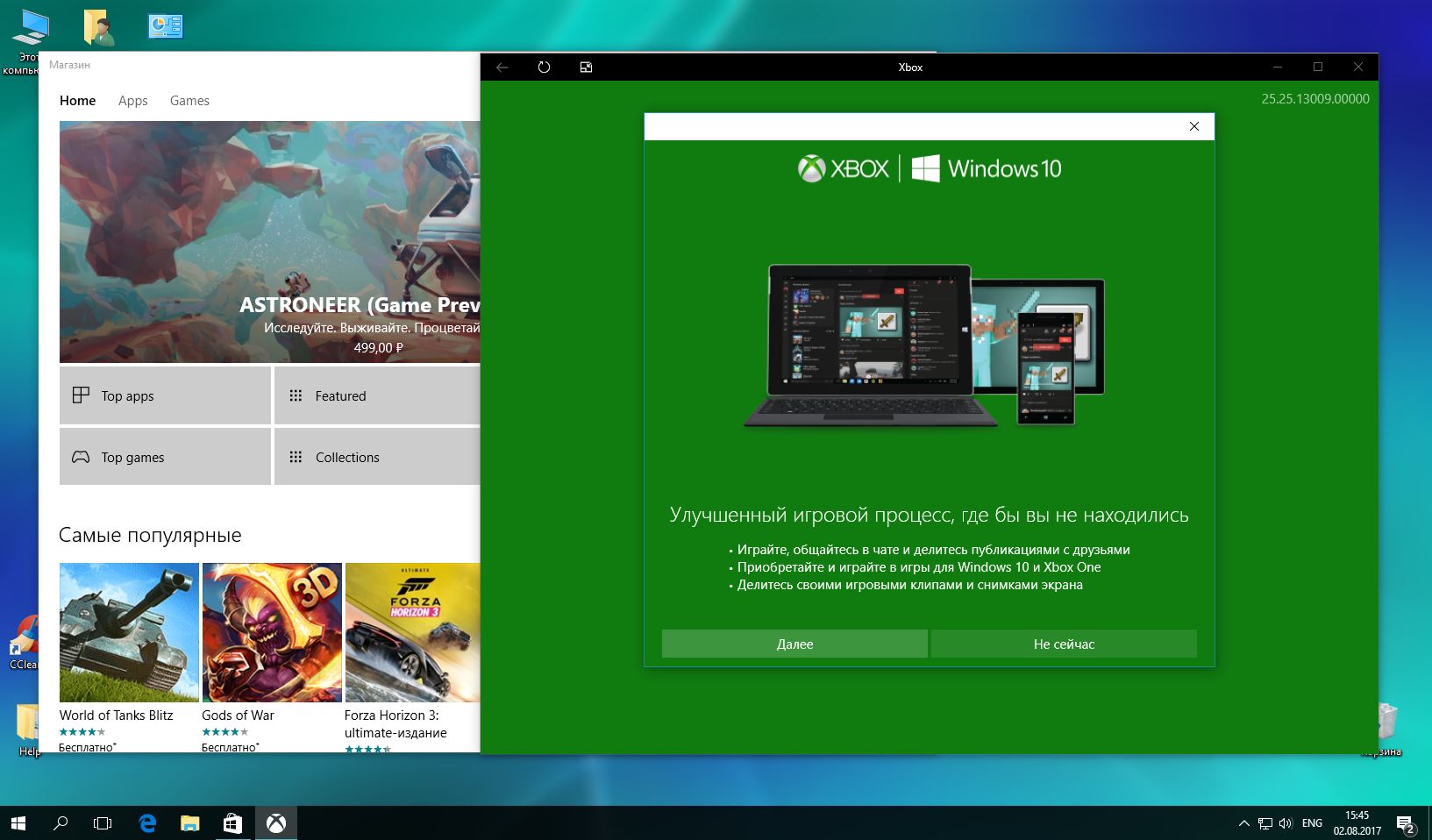Viewport: 1432px width, 840px height.
Task: Open World of Tanks Blitz thumbnail
Action: (x=129, y=632)
